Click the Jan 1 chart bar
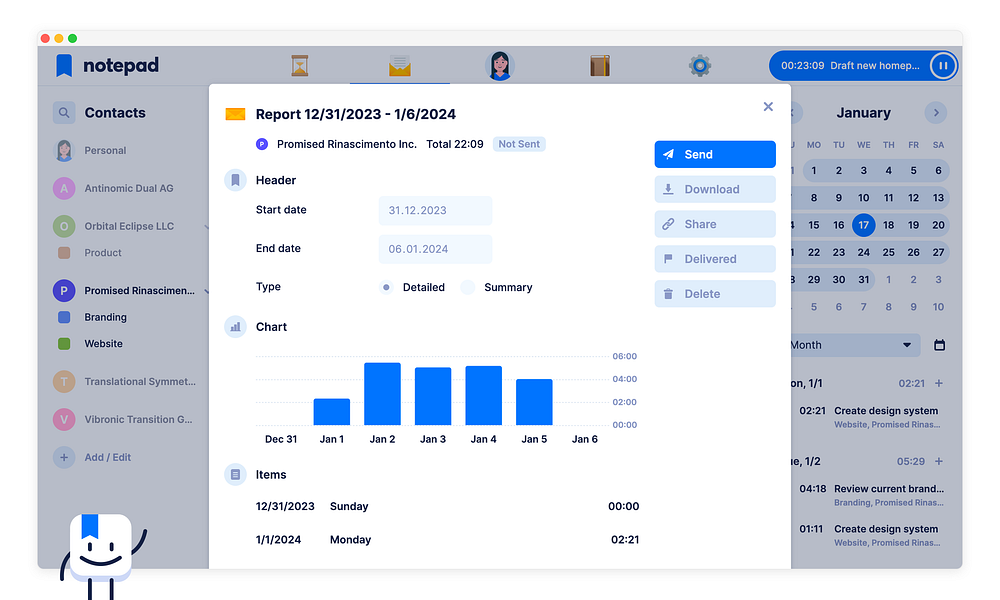This screenshot has height=600, width=1000. pos(332,412)
